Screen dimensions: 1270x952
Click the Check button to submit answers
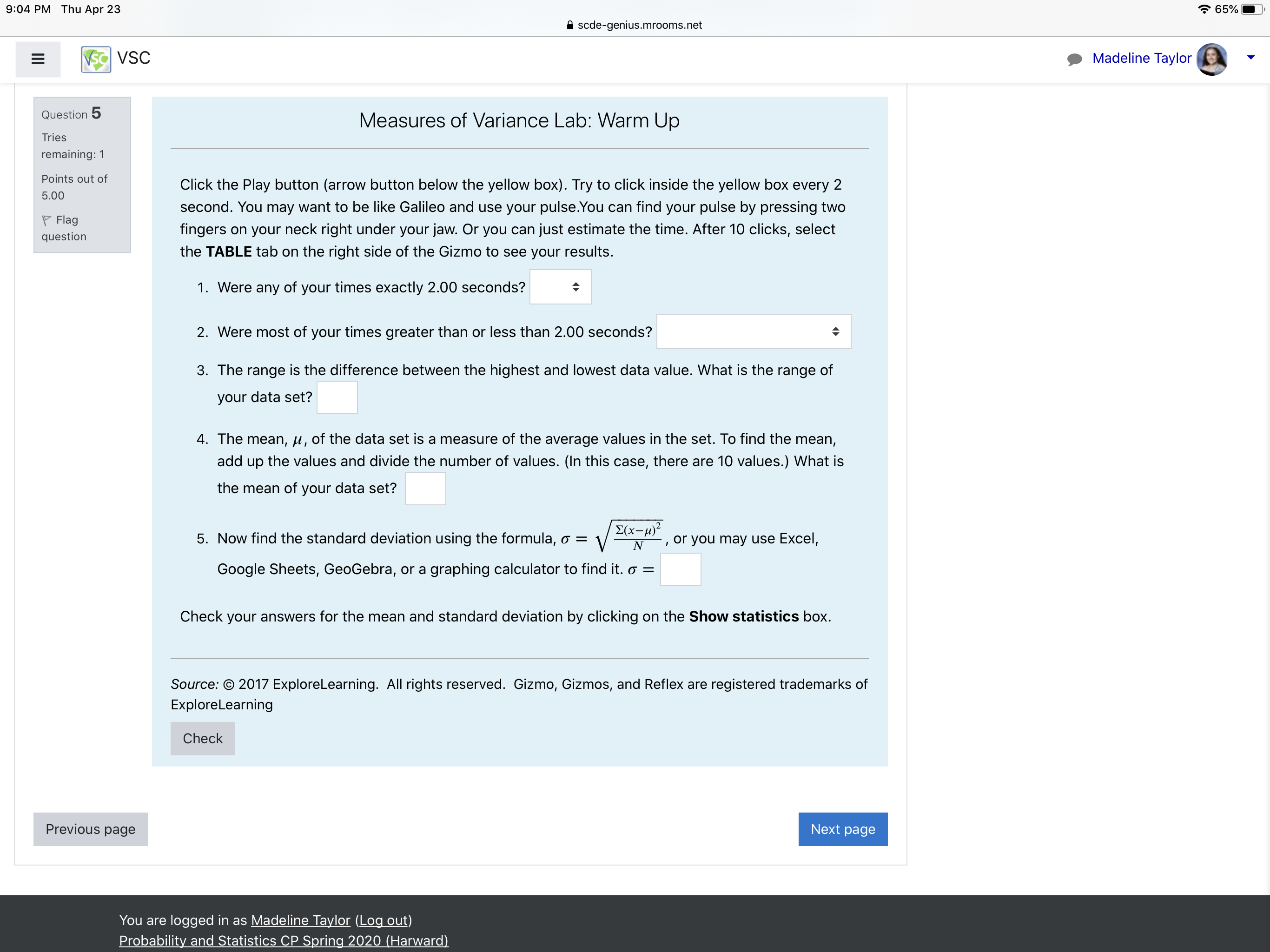coord(202,738)
